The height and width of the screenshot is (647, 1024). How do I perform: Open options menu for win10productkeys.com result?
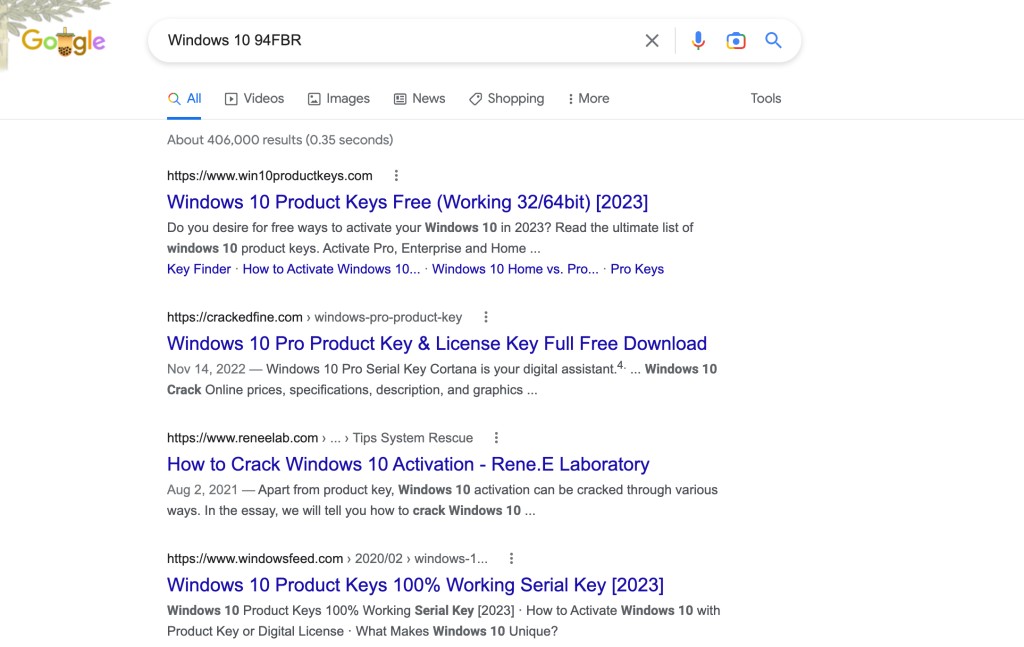(x=396, y=176)
